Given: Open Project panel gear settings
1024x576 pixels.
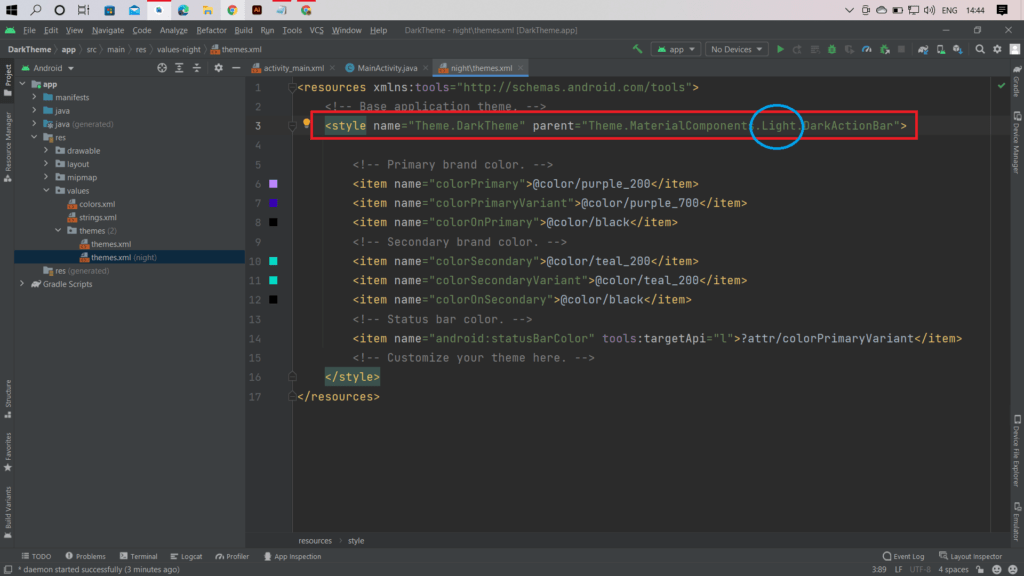Looking at the screenshot, I should pos(219,68).
